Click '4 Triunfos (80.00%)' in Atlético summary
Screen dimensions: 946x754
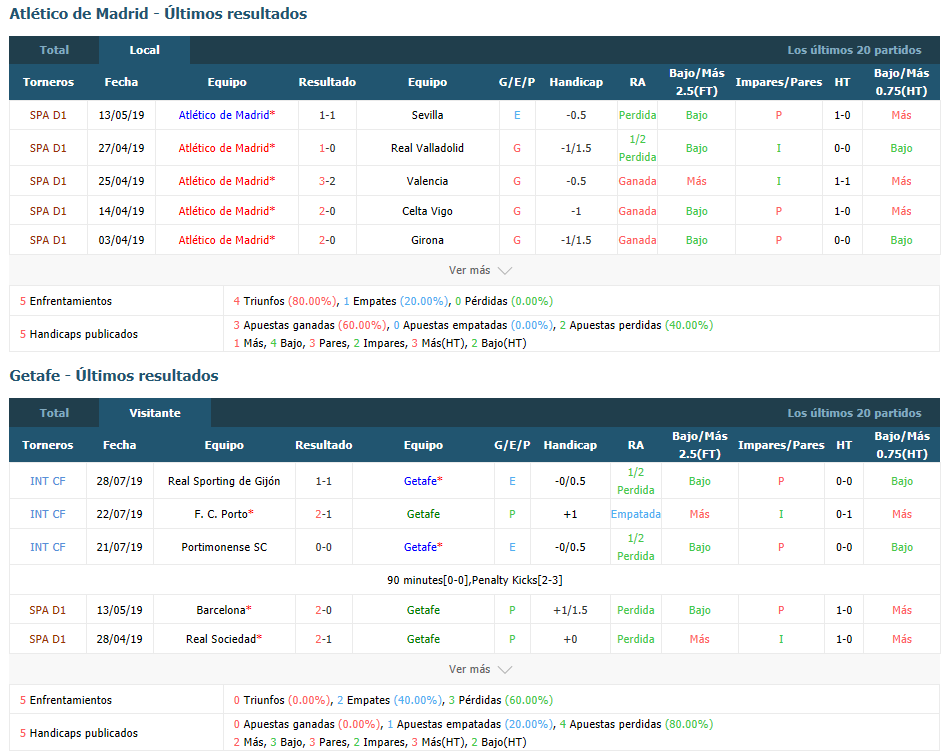(285, 301)
